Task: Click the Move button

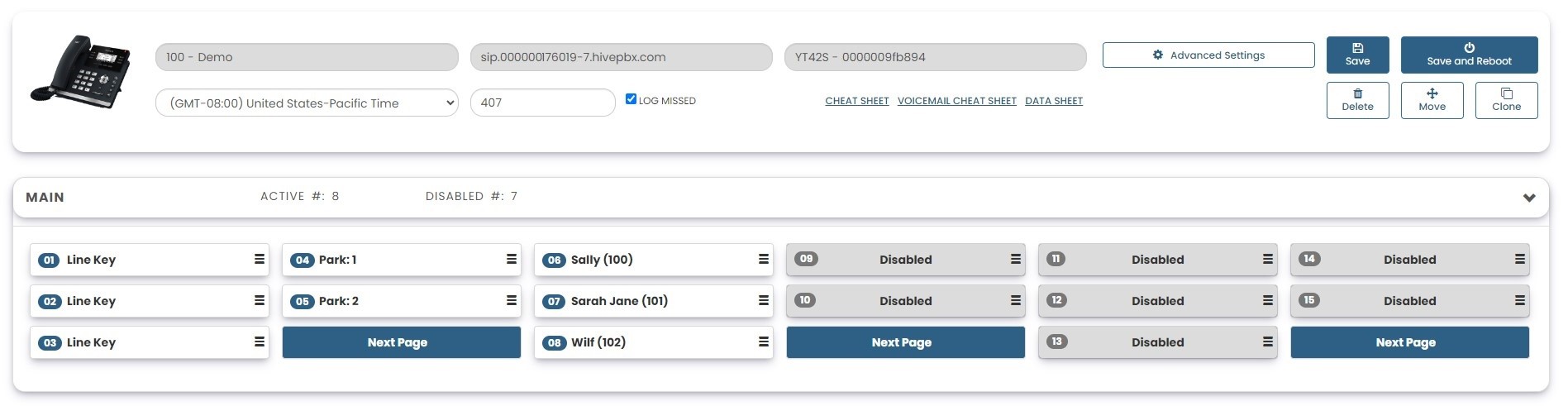Action: 1432,100
